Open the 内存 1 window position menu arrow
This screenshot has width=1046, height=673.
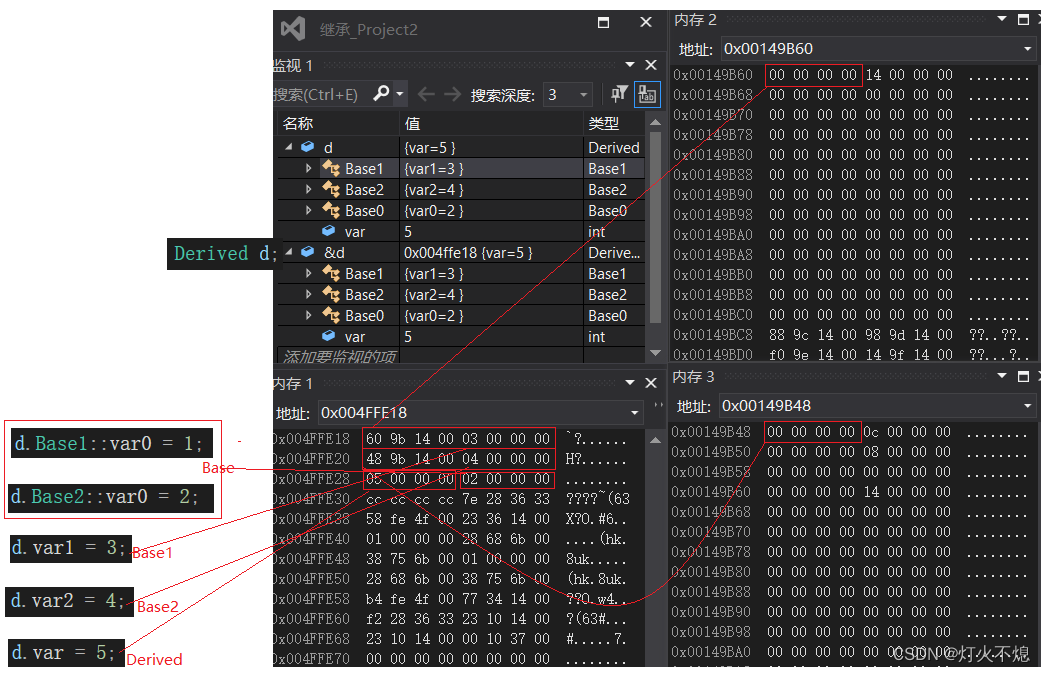[x=630, y=383]
